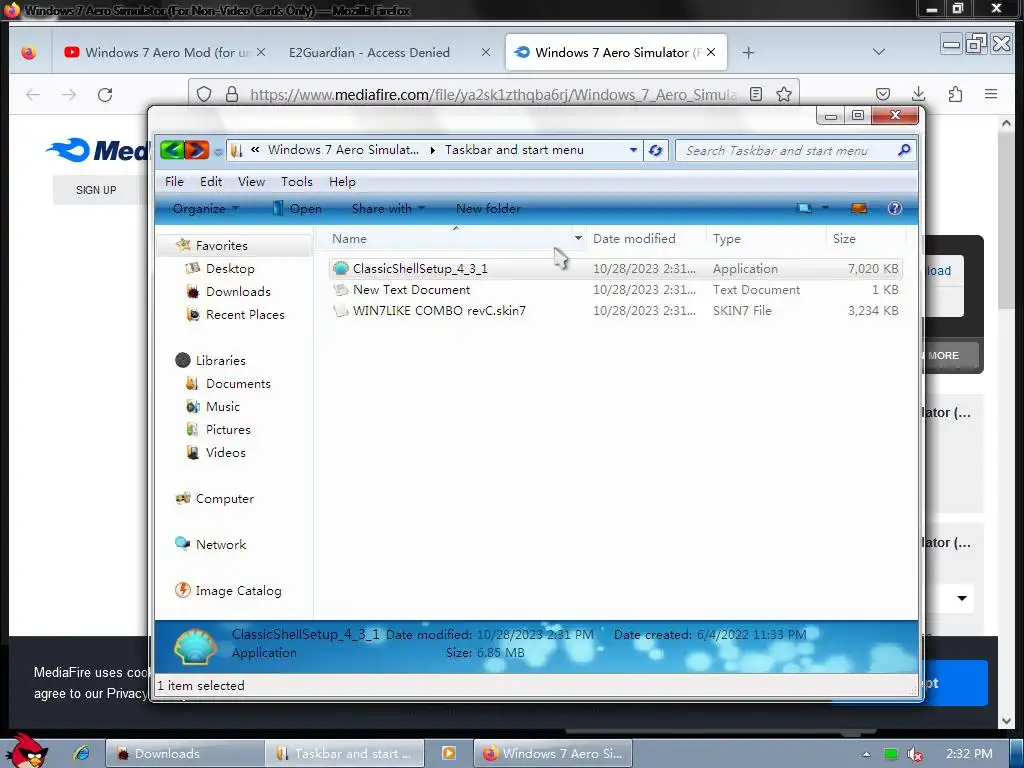Open the Edit menu in Explorer
1024x768 pixels.
[211, 182]
